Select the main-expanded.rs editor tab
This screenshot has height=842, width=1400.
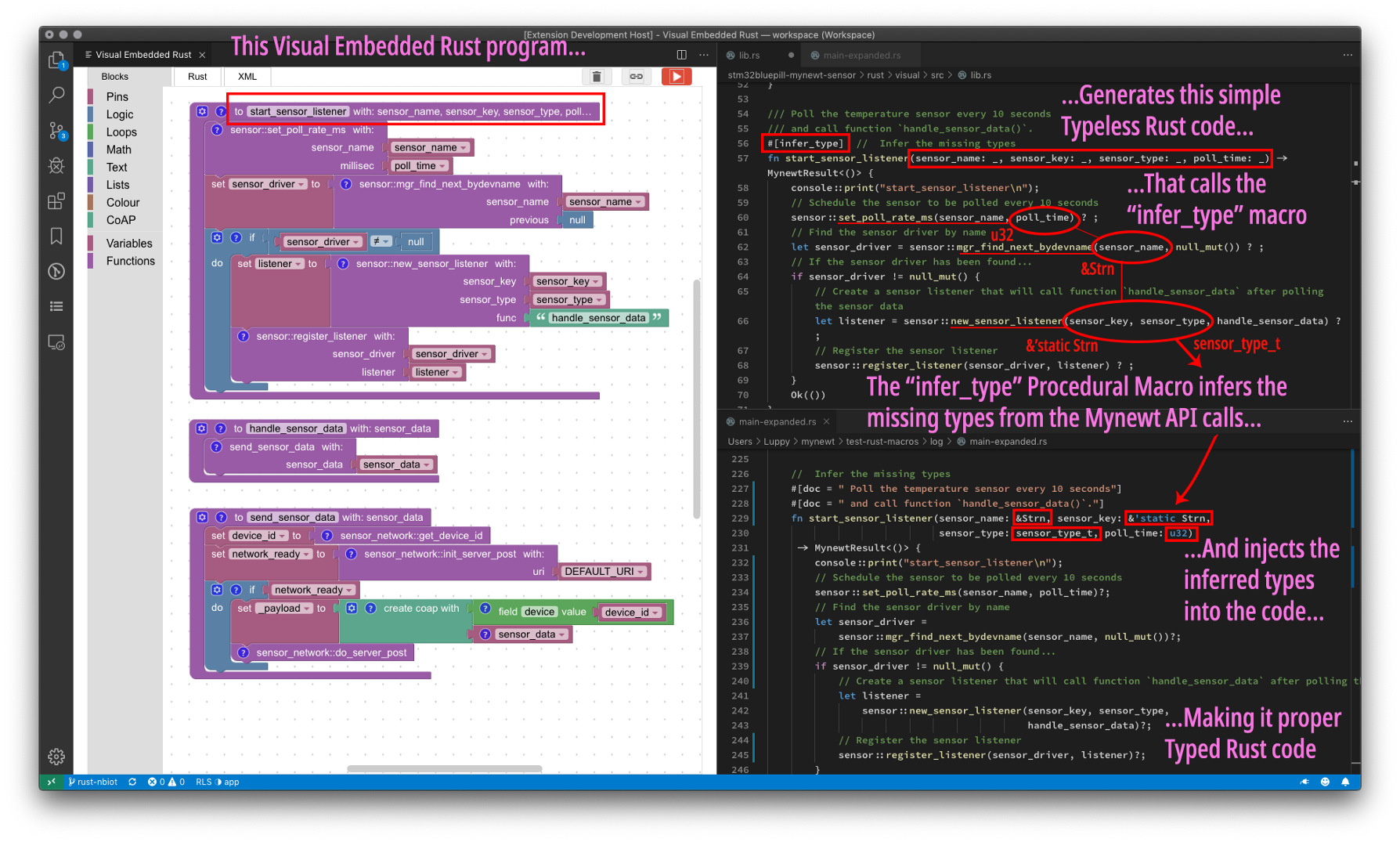pos(777,421)
